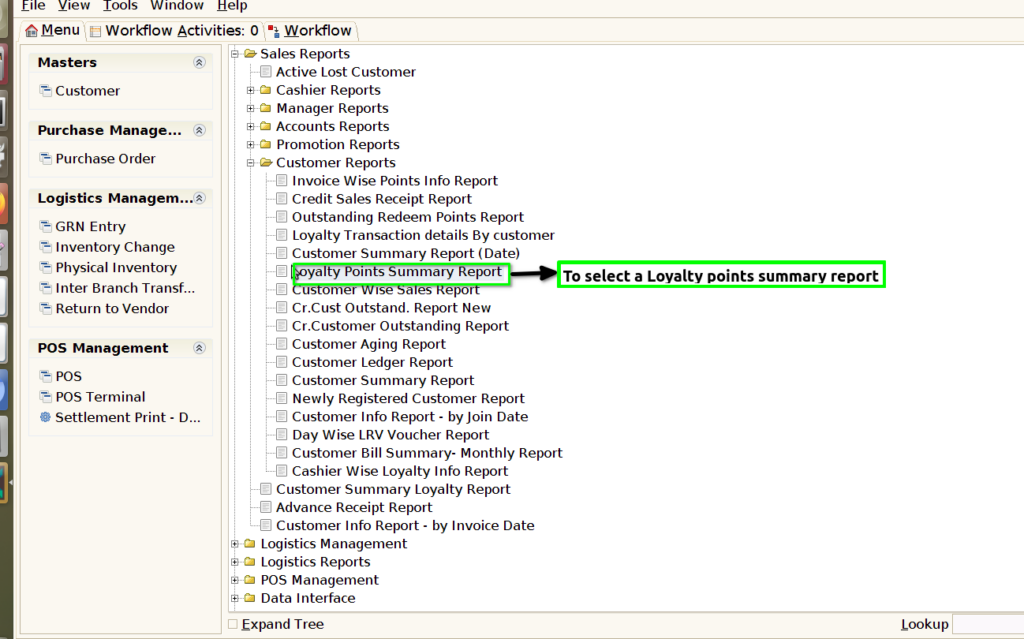Open Customer Summary Report (Date)
This screenshot has height=639, width=1024.
406,253
